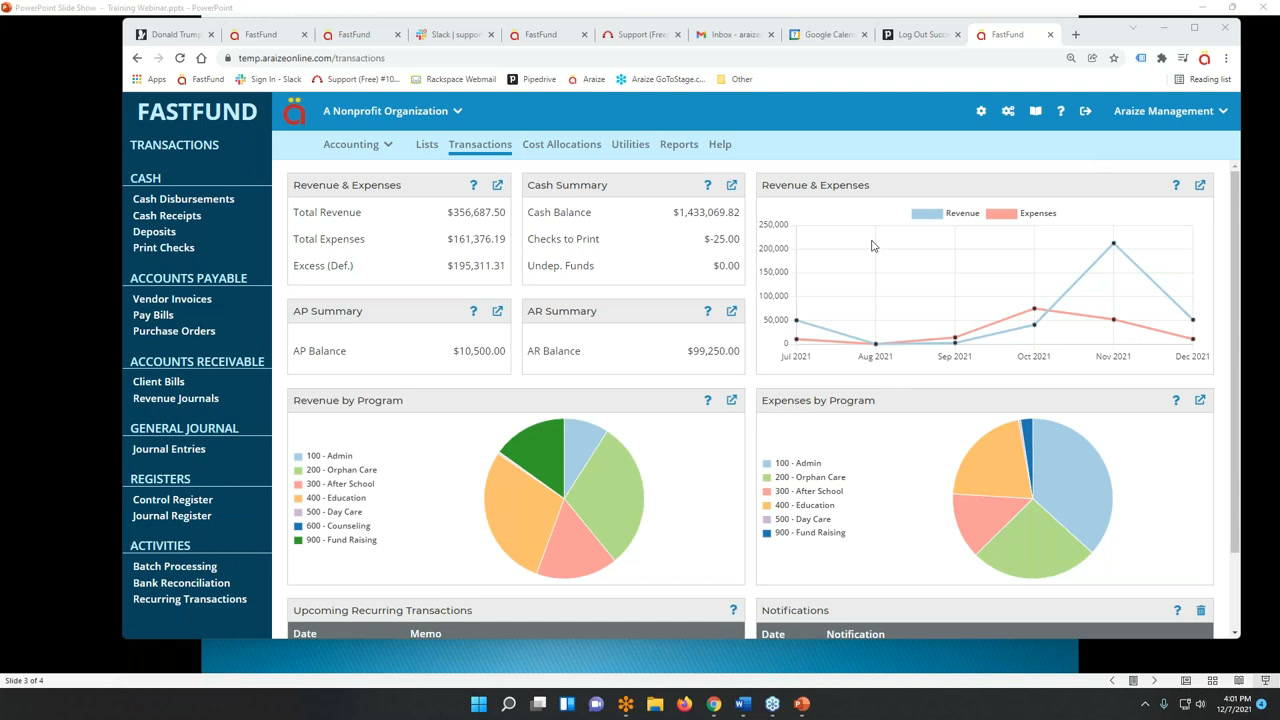Click the header question mark help icon

click(1061, 111)
